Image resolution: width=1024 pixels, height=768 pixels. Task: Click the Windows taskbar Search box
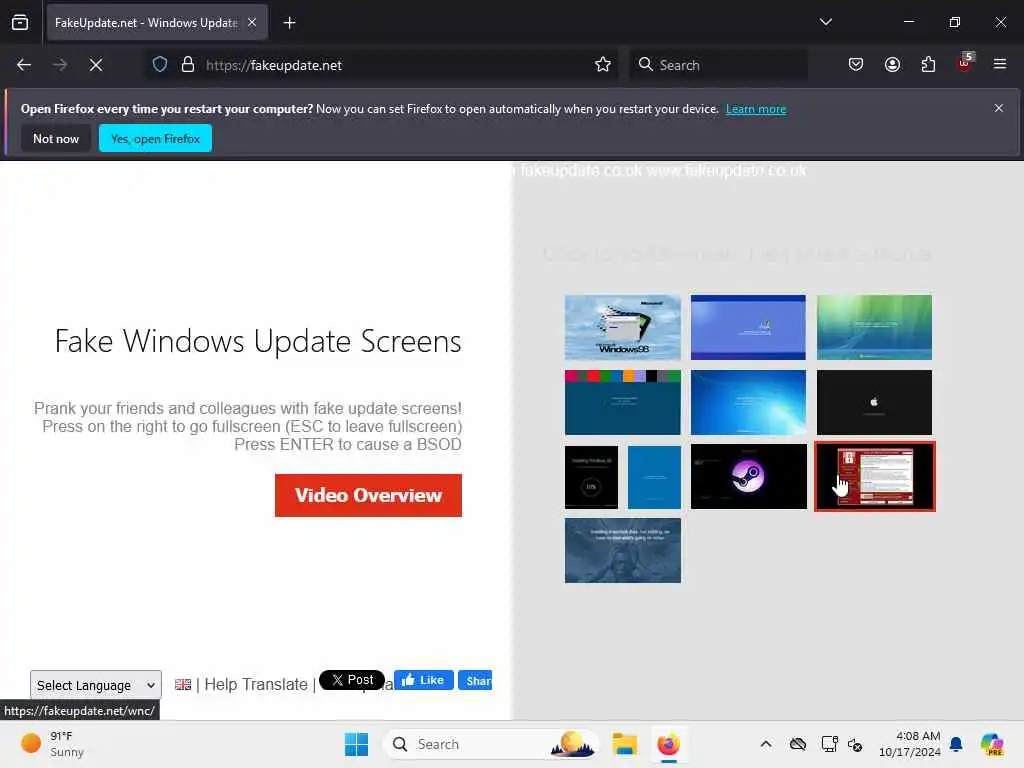click(x=491, y=744)
